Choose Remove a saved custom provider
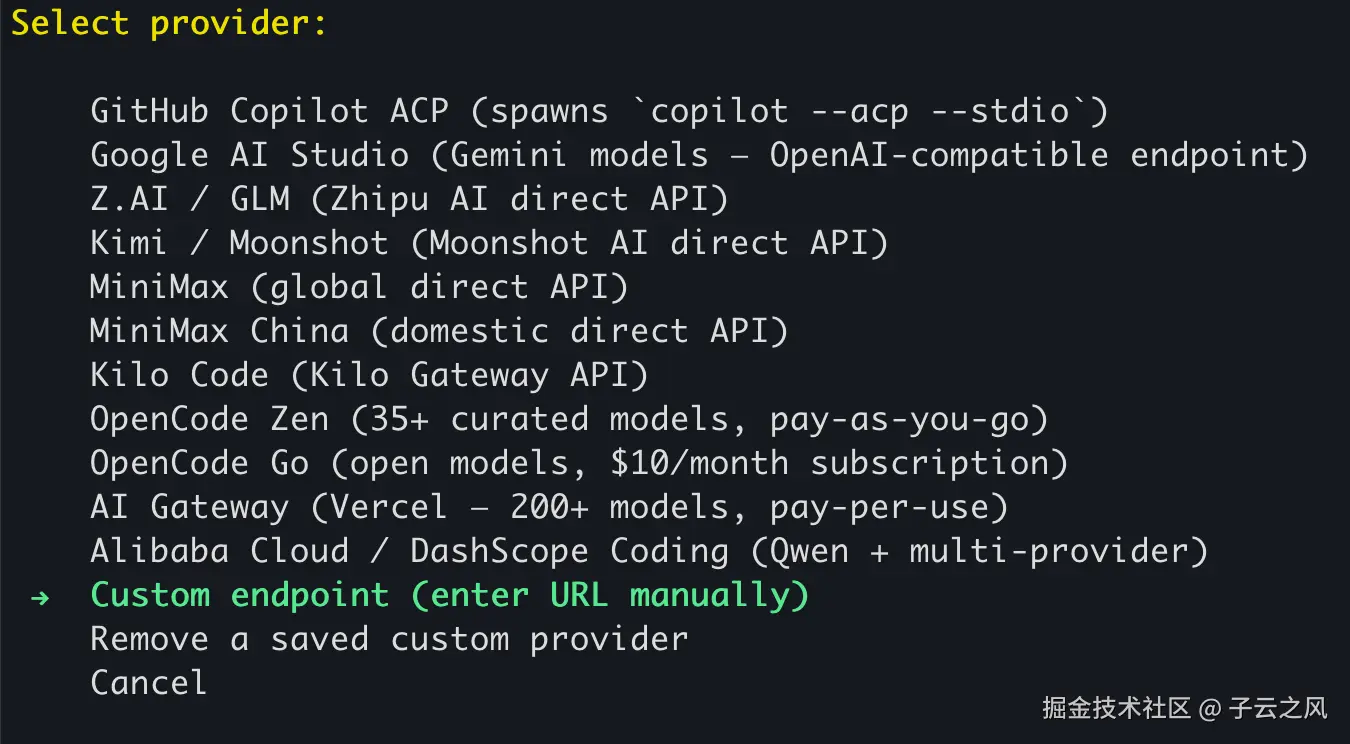The height and width of the screenshot is (744, 1350). coord(388,639)
